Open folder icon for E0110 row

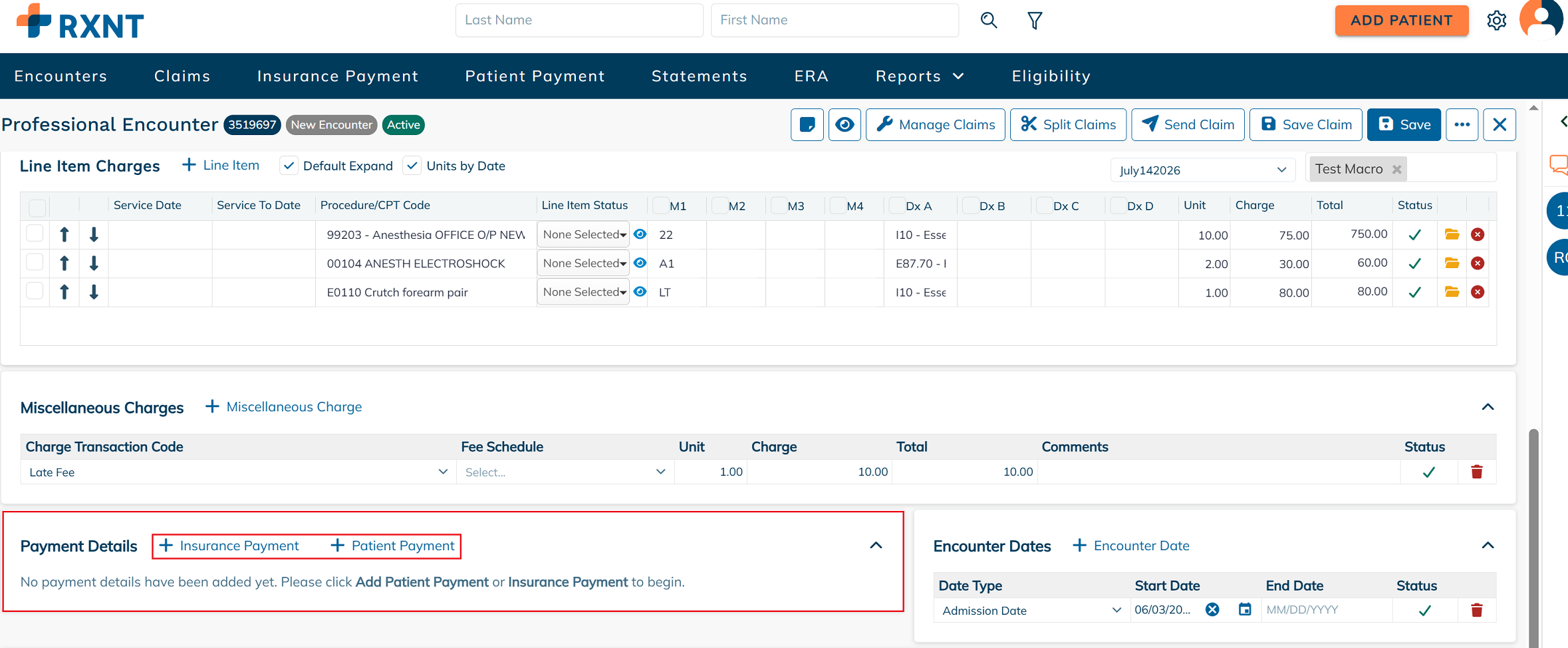1452,292
